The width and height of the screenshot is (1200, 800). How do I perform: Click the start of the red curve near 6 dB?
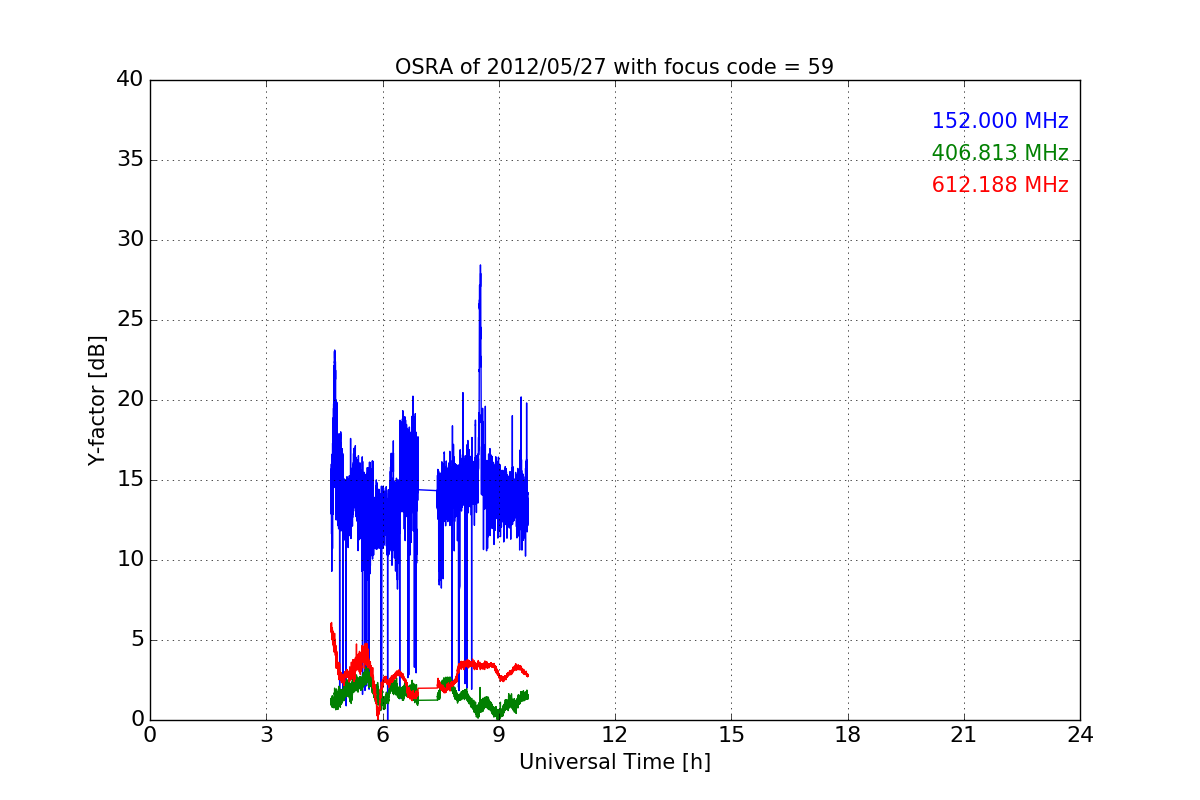331,625
